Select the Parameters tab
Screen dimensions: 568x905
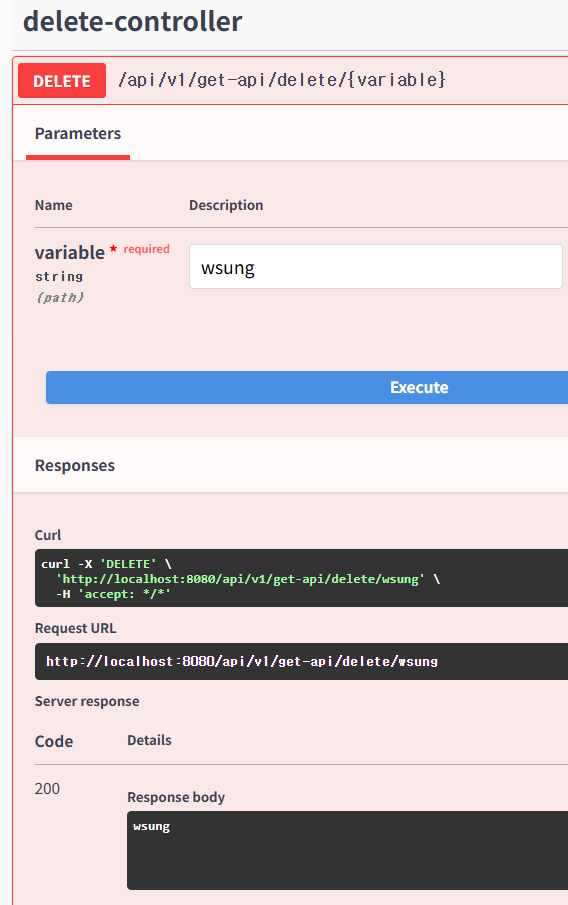[x=78, y=134]
